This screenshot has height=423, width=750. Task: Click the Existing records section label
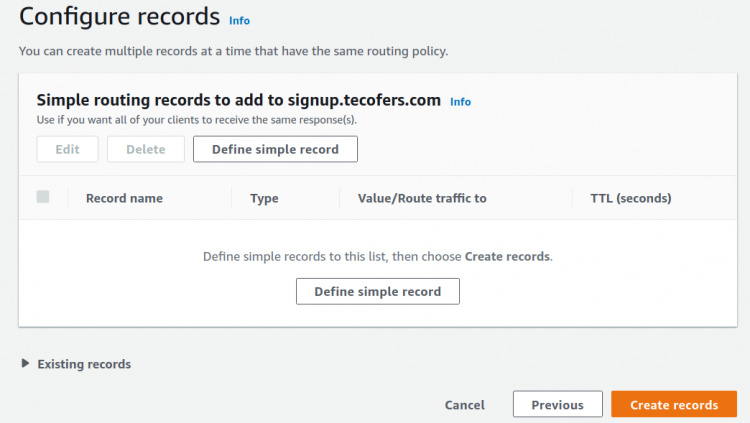(x=84, y=364)
